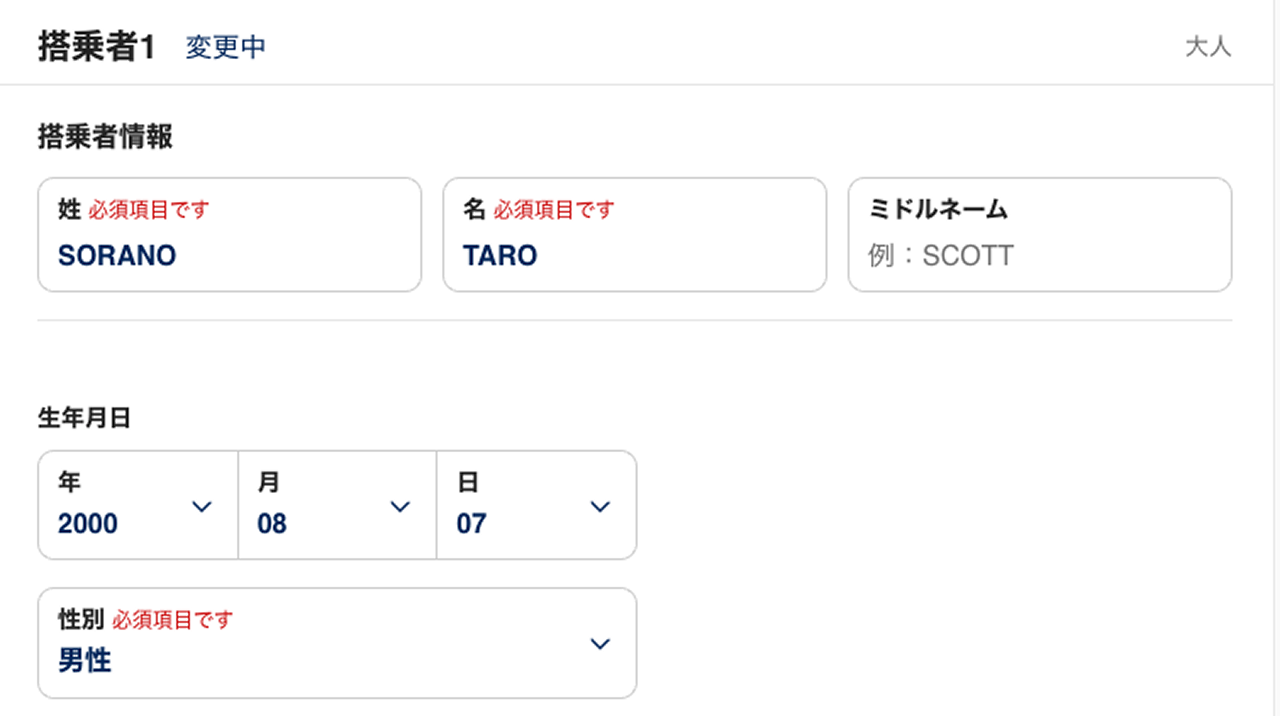Click the 必須項目です note beside 姓
The height and width of the screenshot is (716, 1280).
coord(149,210)
